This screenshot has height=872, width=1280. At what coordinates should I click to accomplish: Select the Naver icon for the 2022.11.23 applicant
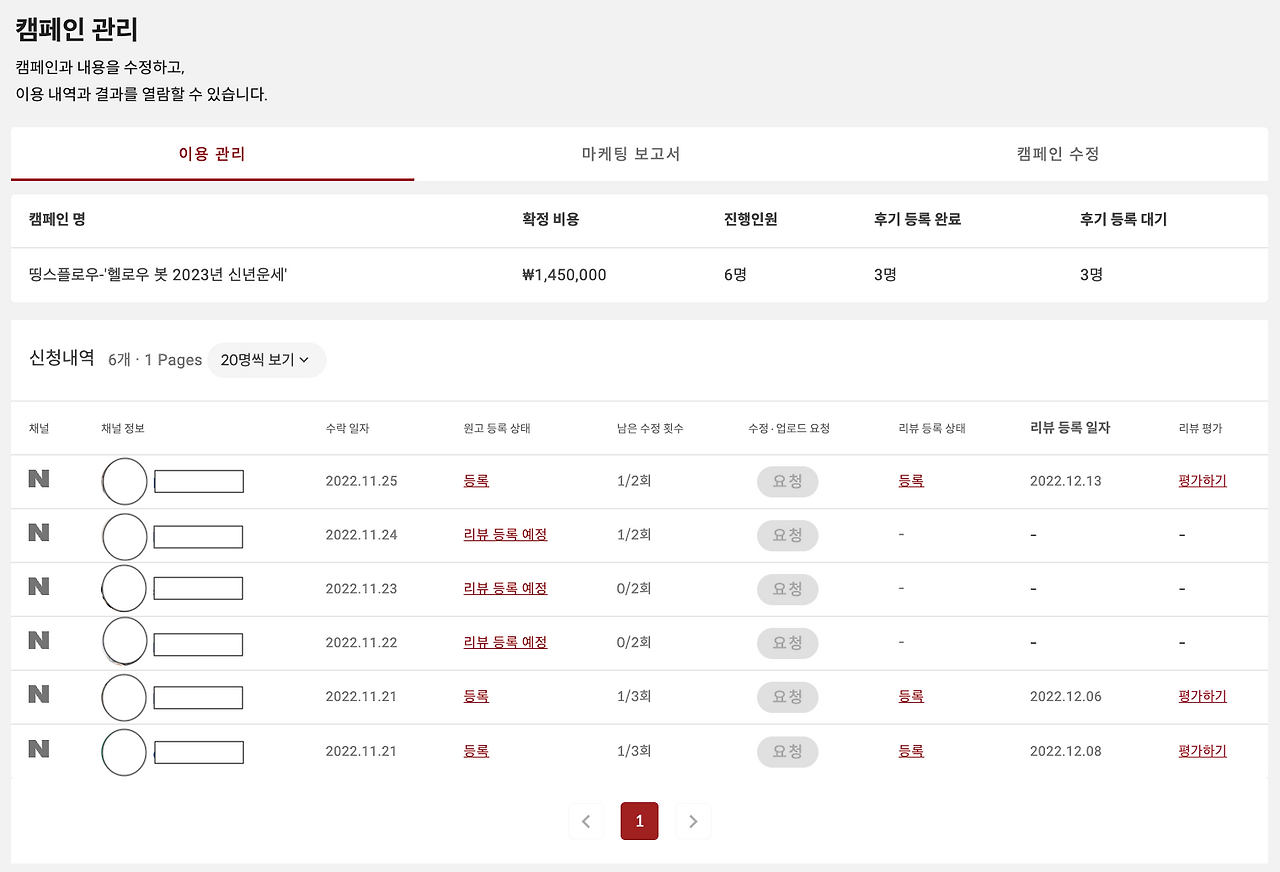[38, 589]
